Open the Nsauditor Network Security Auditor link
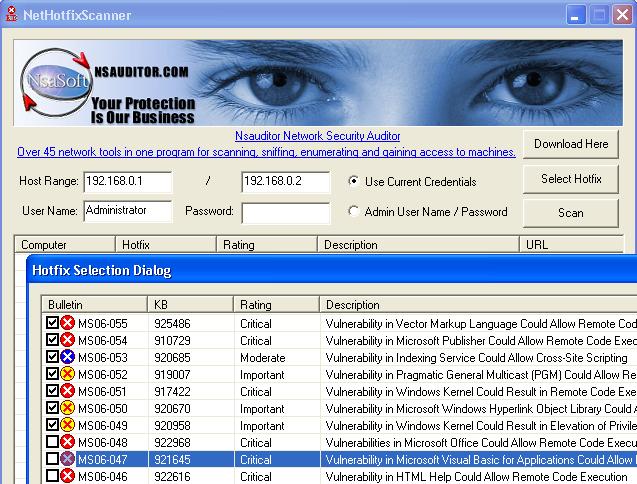Image resolution: width=637 pixels, height=484 pixels. point(317,136)
